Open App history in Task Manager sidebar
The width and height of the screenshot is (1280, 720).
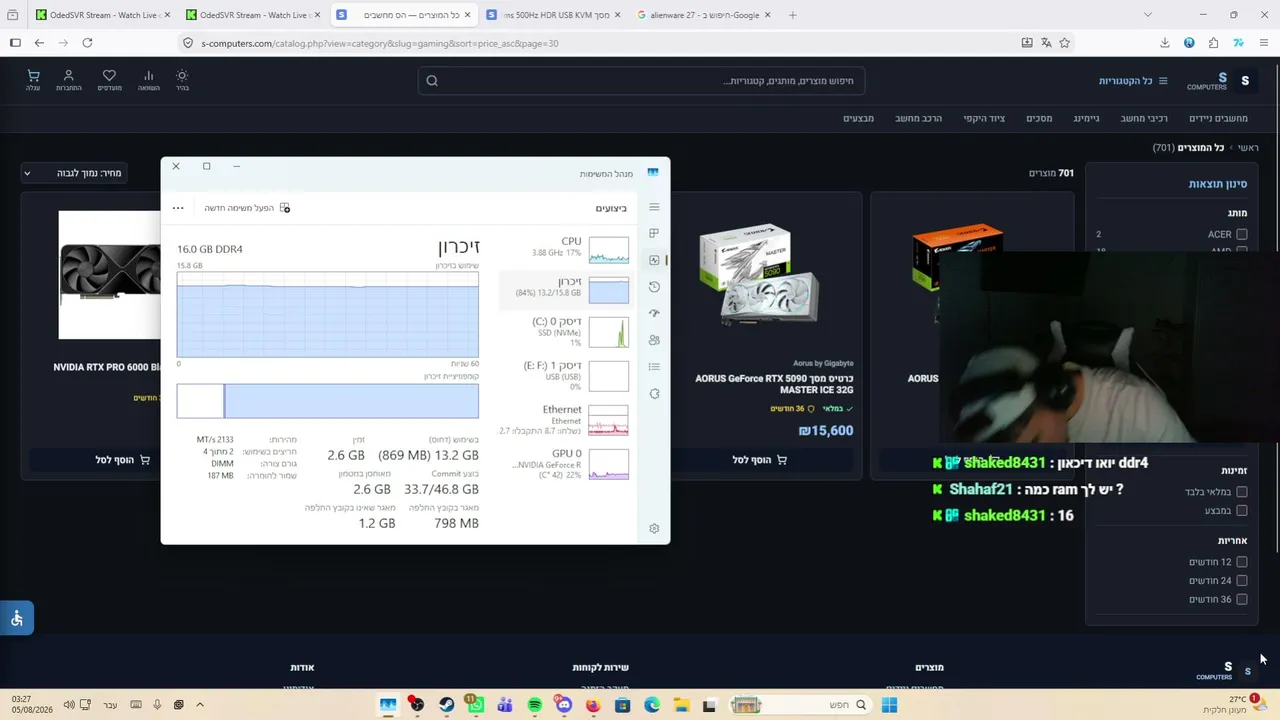654,287
